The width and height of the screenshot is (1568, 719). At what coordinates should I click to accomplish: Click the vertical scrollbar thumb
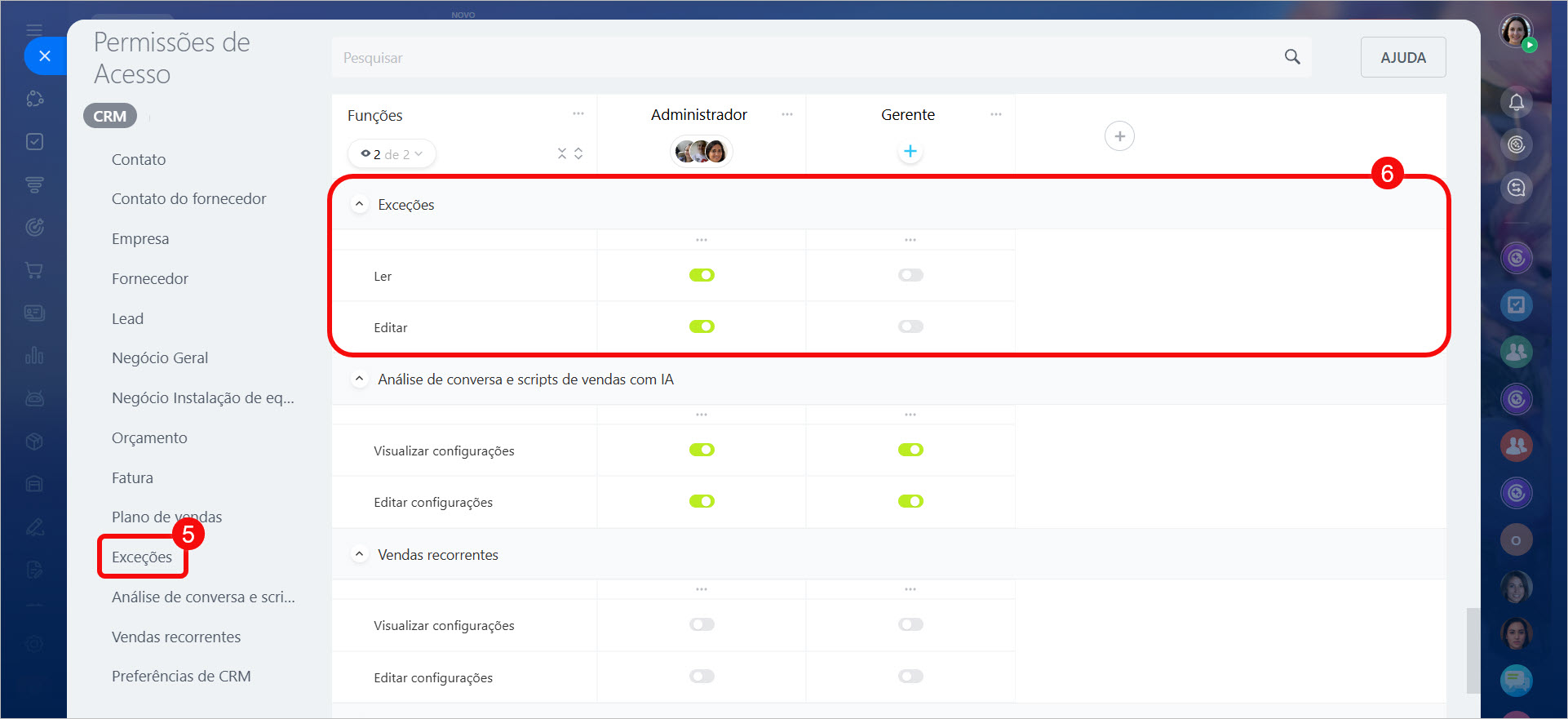1473,650
